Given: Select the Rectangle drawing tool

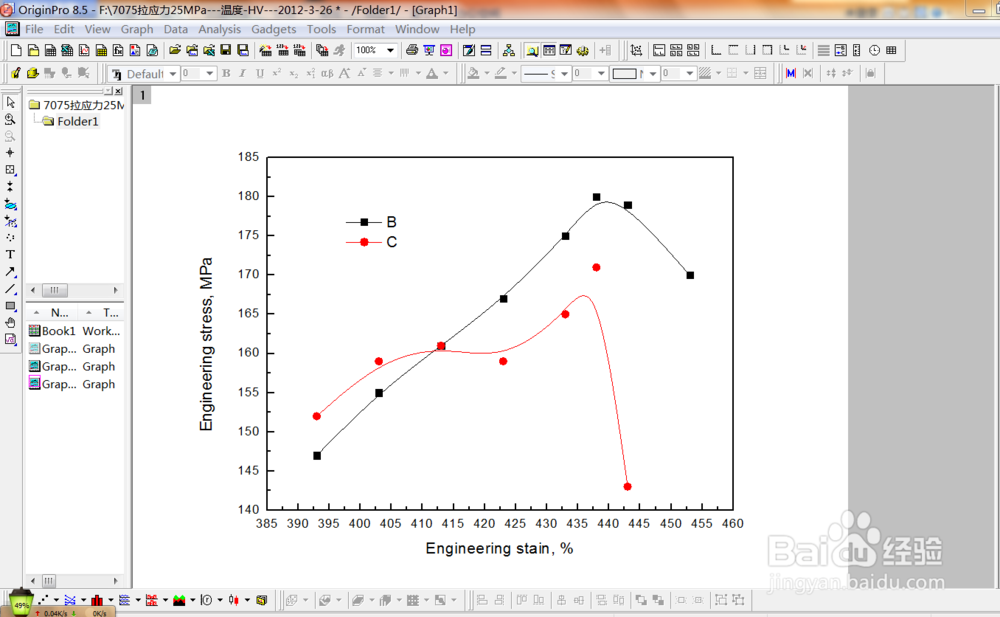Looking at the screenshot, I should tap(10, 306).
